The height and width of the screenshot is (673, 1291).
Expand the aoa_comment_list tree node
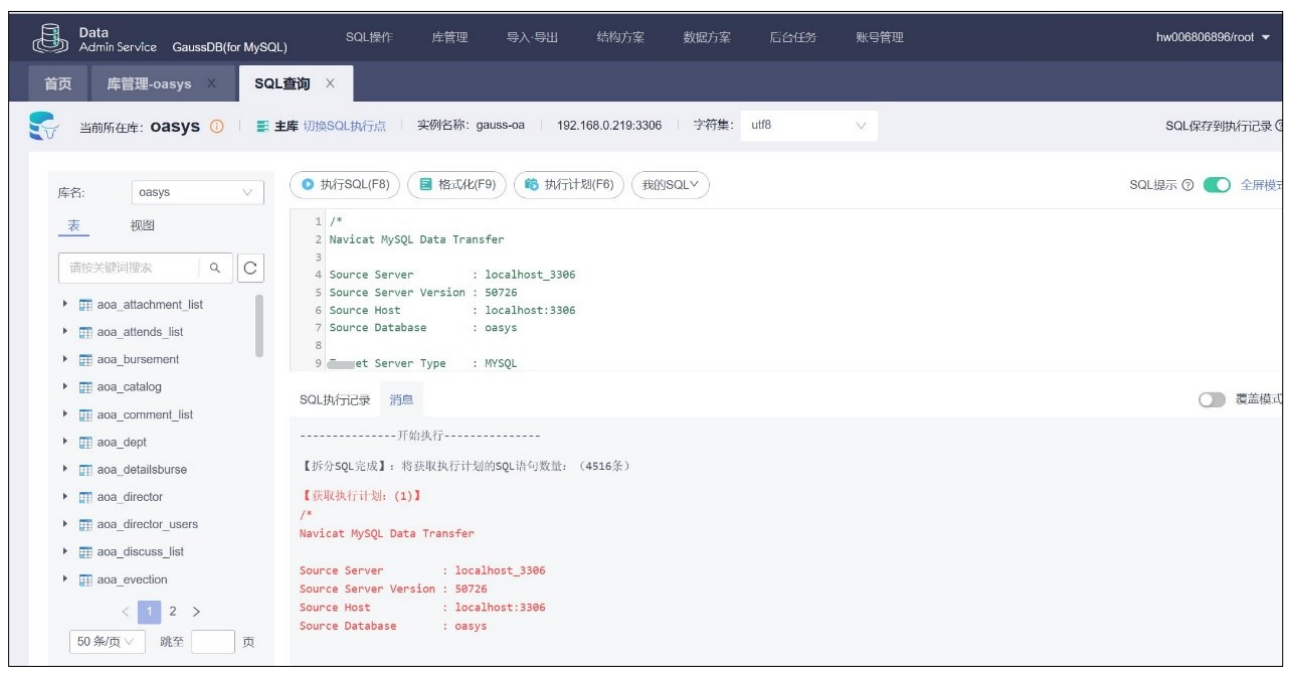pyautogui.click(x=66, y=415)
